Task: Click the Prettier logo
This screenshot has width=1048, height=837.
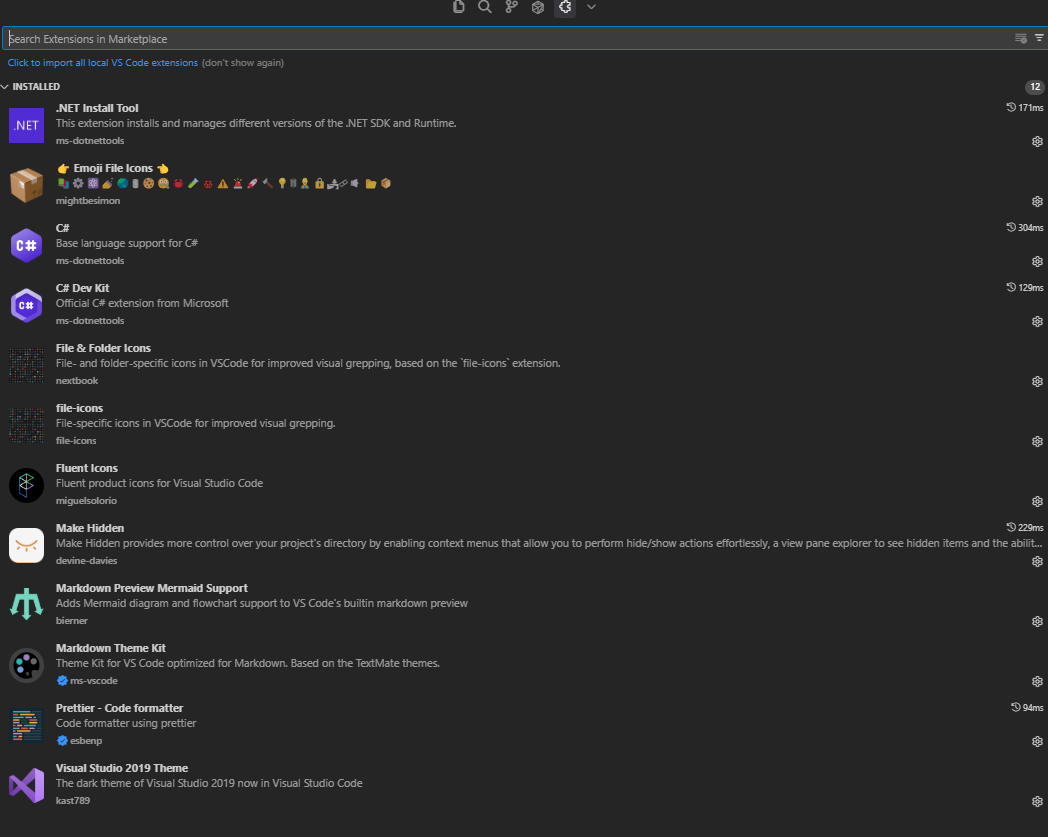Action: click(x=27, y=725)
